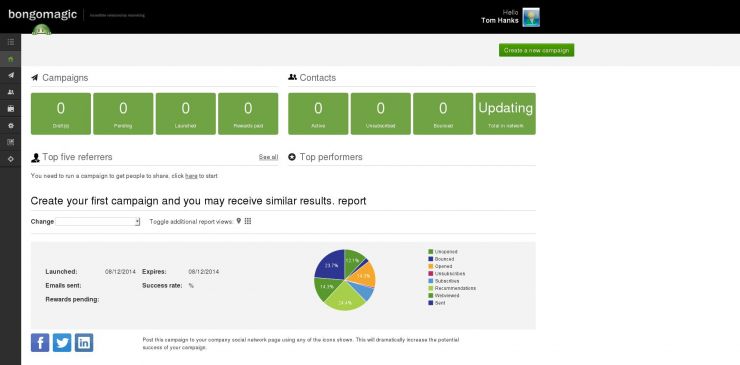Open the See all referrers link
Image resolution: width=740 pixels, height=365 pixels.
(x=268, y=157)
